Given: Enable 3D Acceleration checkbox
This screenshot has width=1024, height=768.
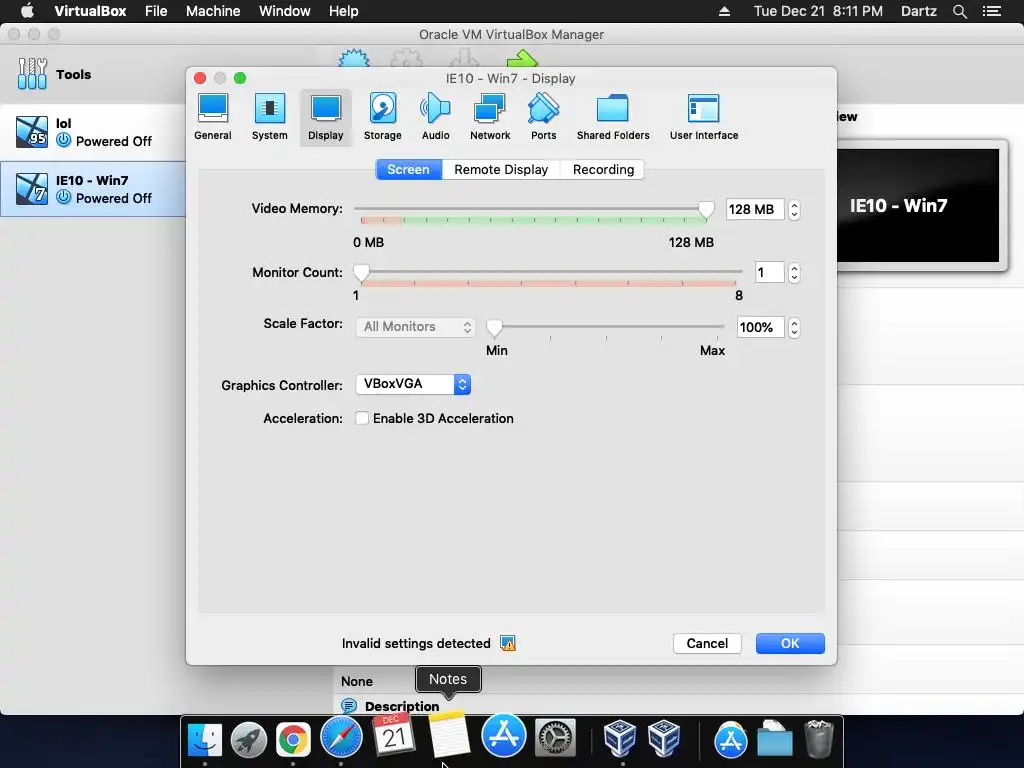Looking at the screenshot, I should pyautogui.click(x=362, y=418).
